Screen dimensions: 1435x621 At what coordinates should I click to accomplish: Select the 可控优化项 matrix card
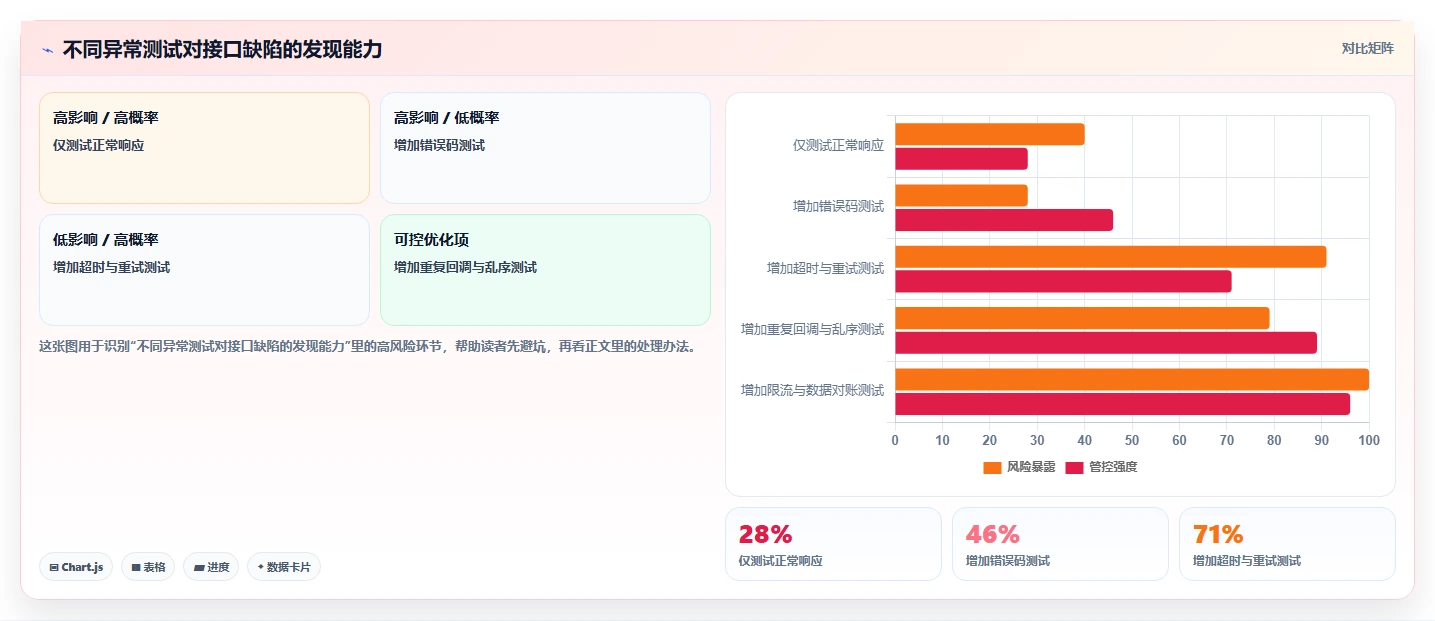pyautogui.click(x=545, y=270)
